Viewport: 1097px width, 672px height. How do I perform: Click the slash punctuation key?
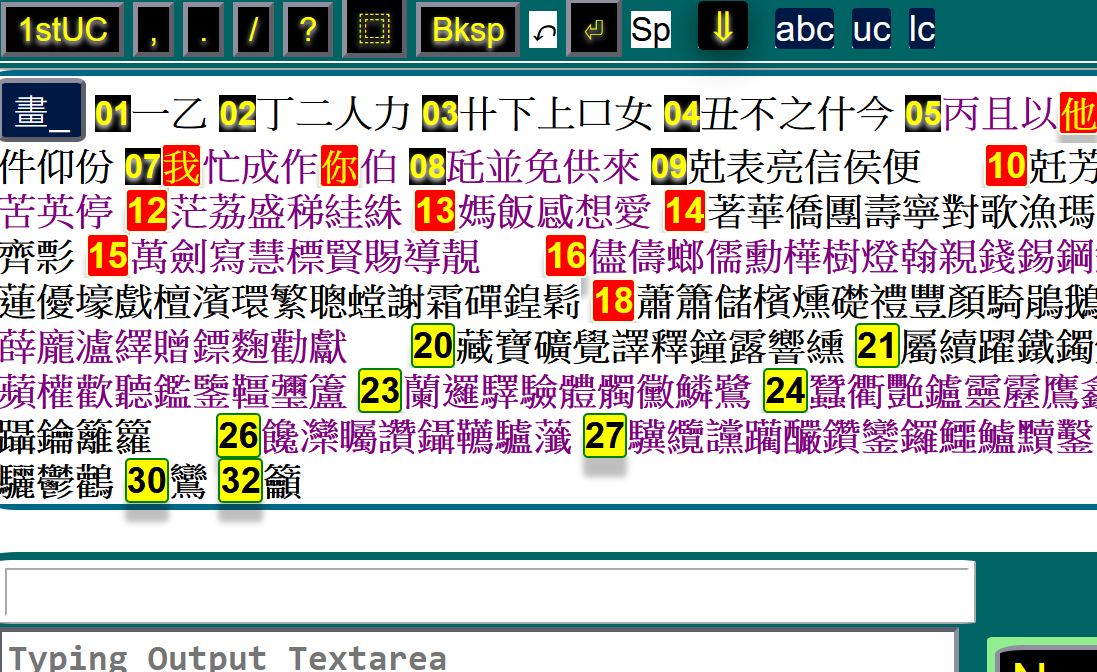pyautogui.click(x=253, y=29)
